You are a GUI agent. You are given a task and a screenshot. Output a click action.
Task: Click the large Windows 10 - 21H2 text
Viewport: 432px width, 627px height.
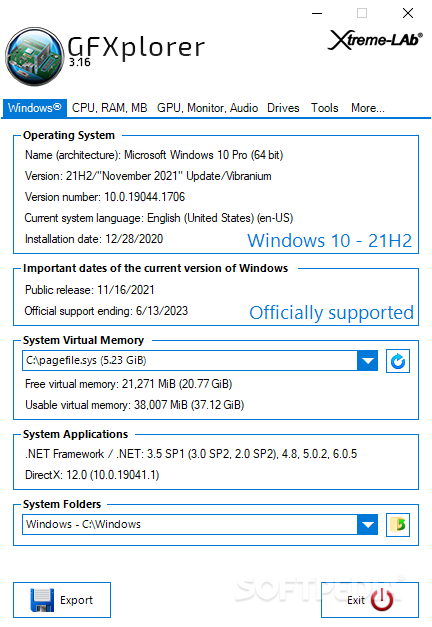click(x=330, y=241)
